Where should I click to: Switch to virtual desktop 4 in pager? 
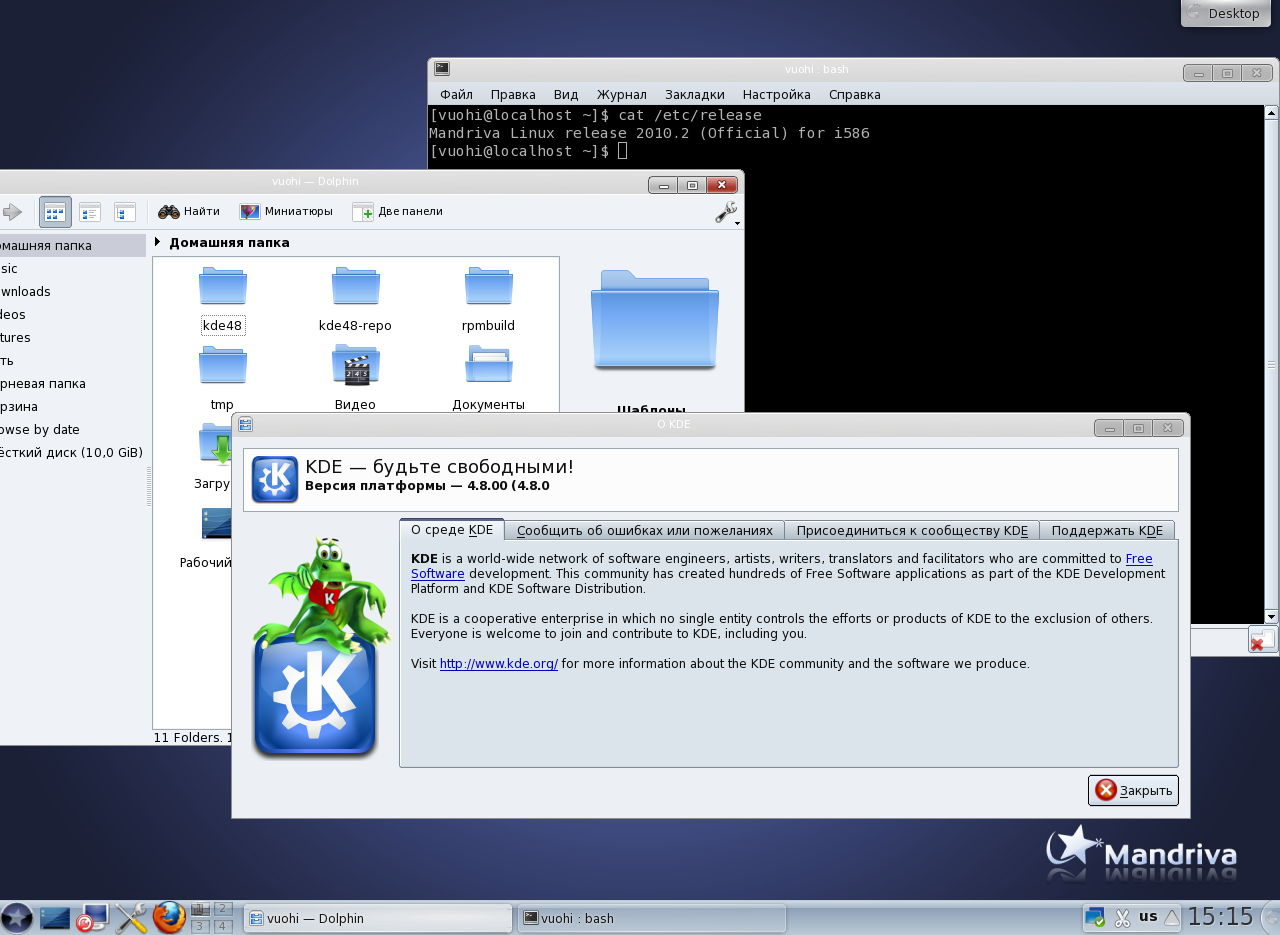tap(223, 926)
